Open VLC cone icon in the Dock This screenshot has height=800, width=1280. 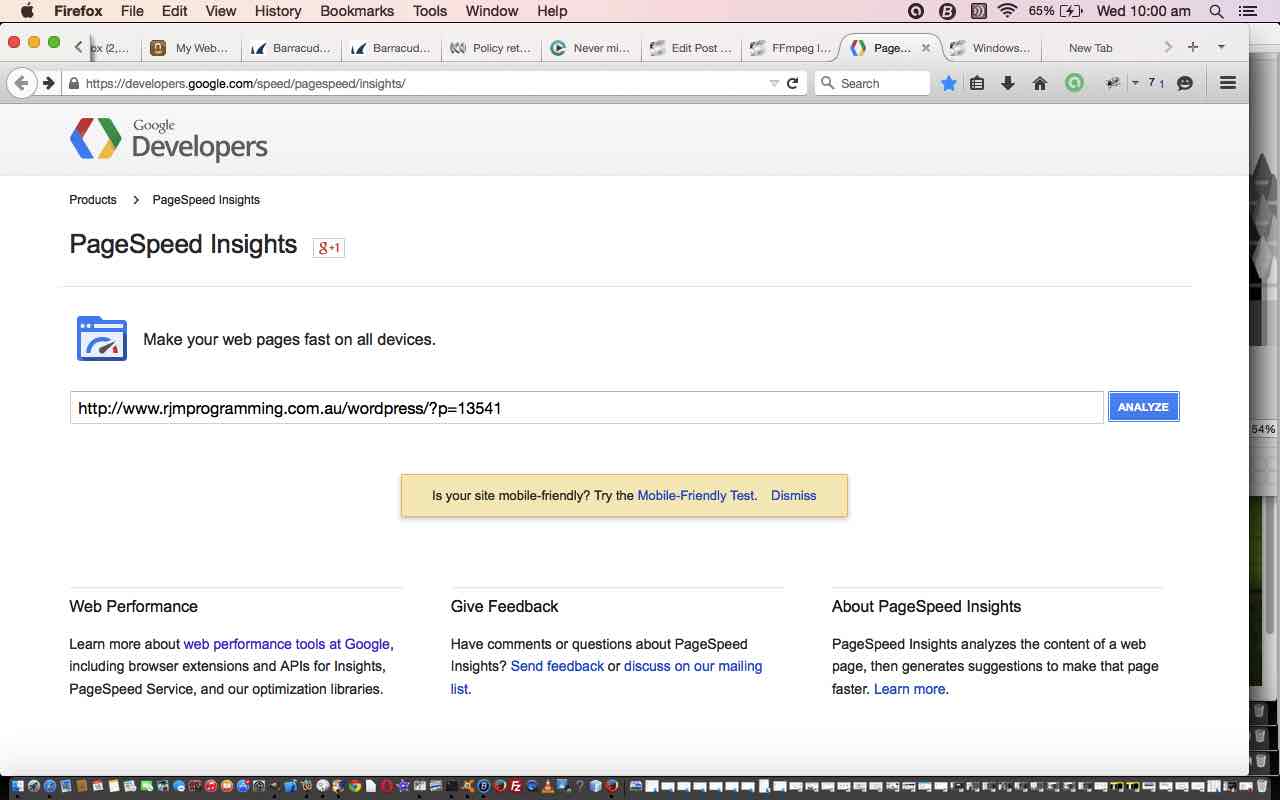548,786
